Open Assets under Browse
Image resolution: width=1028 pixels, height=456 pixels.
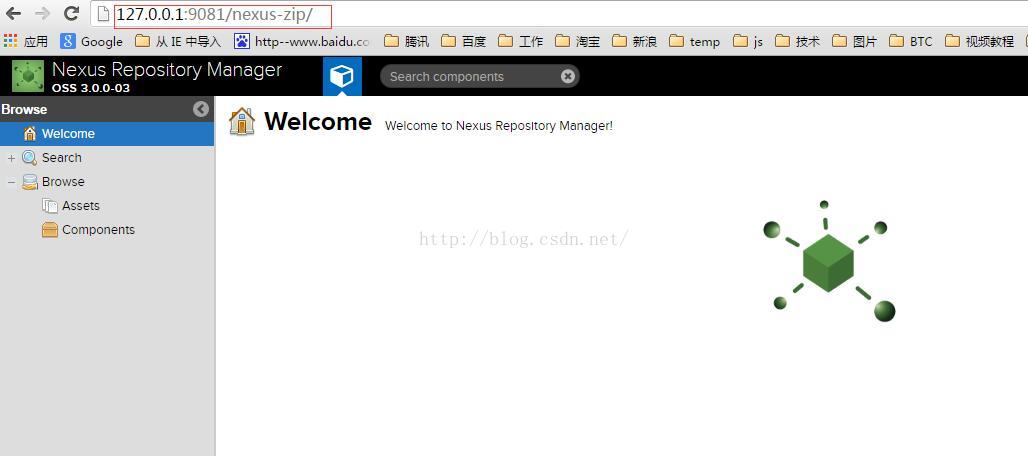81,206
